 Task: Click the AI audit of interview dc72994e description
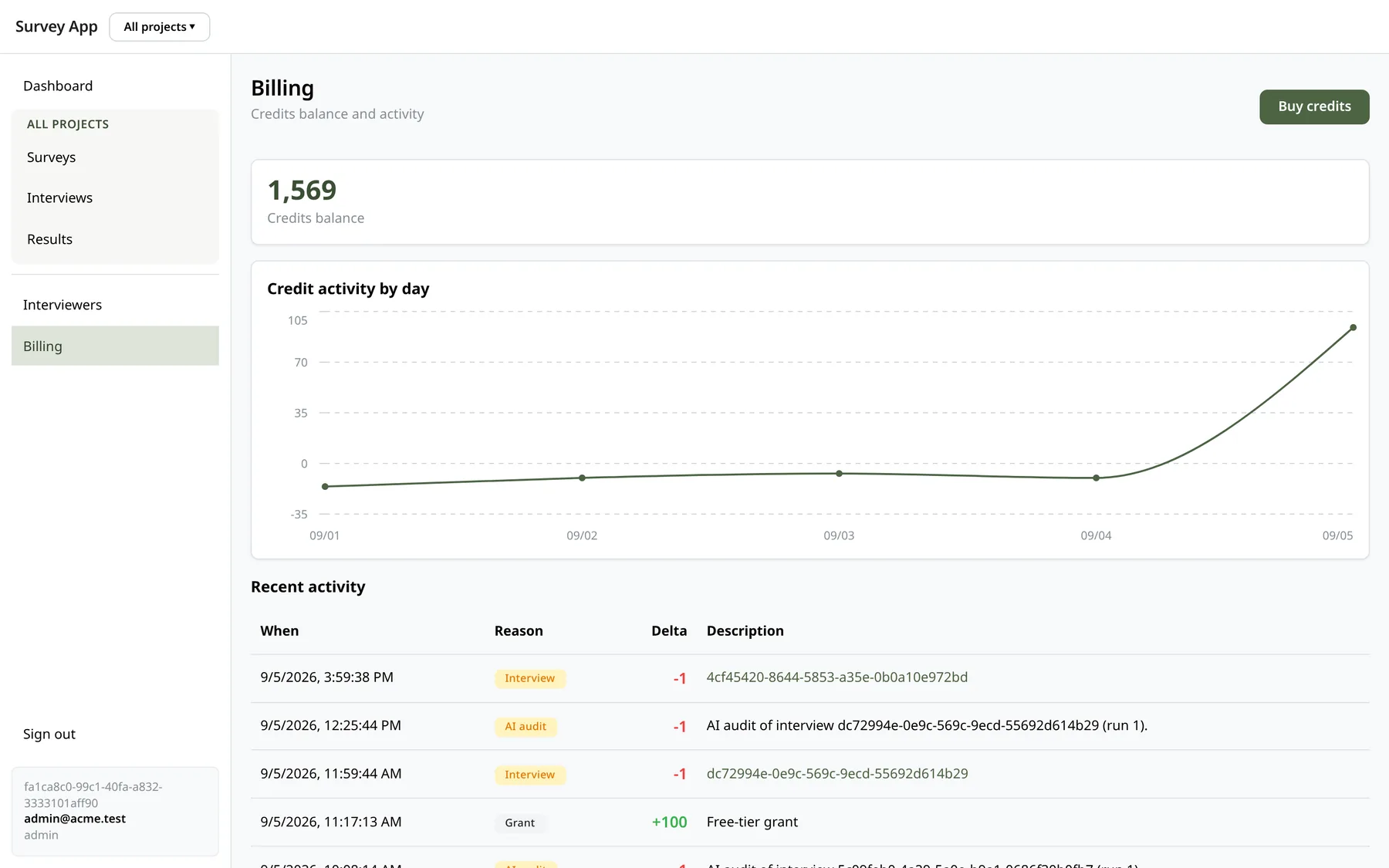tap(927, 726)
